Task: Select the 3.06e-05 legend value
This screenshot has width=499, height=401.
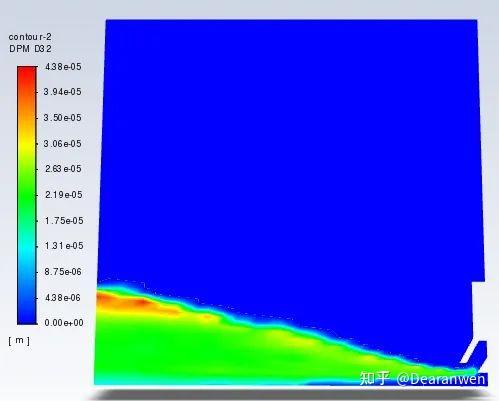Action: click(62, 144)
